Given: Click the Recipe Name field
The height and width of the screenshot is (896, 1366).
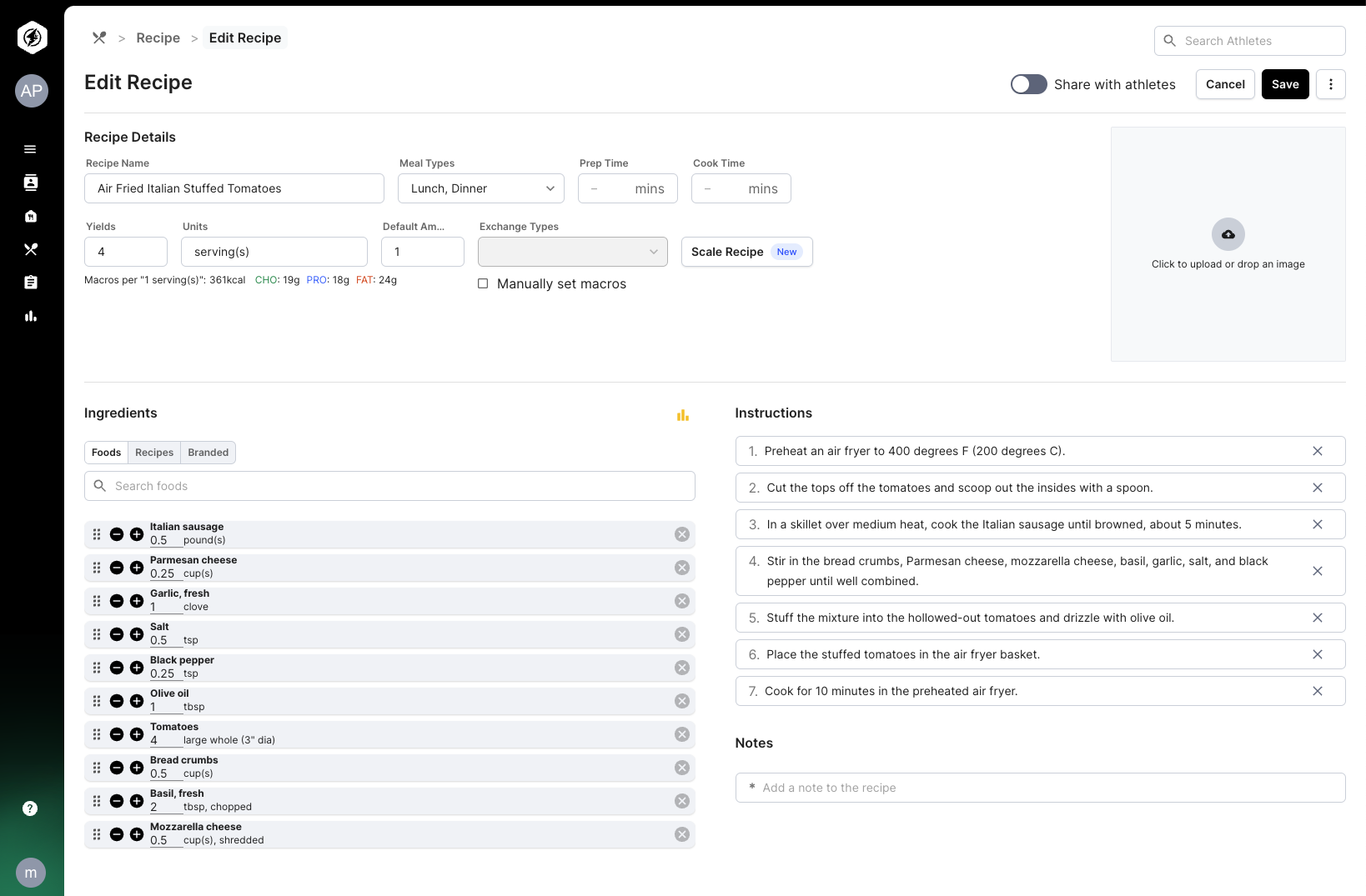Looking at the screenshot, I should (234, 188).
